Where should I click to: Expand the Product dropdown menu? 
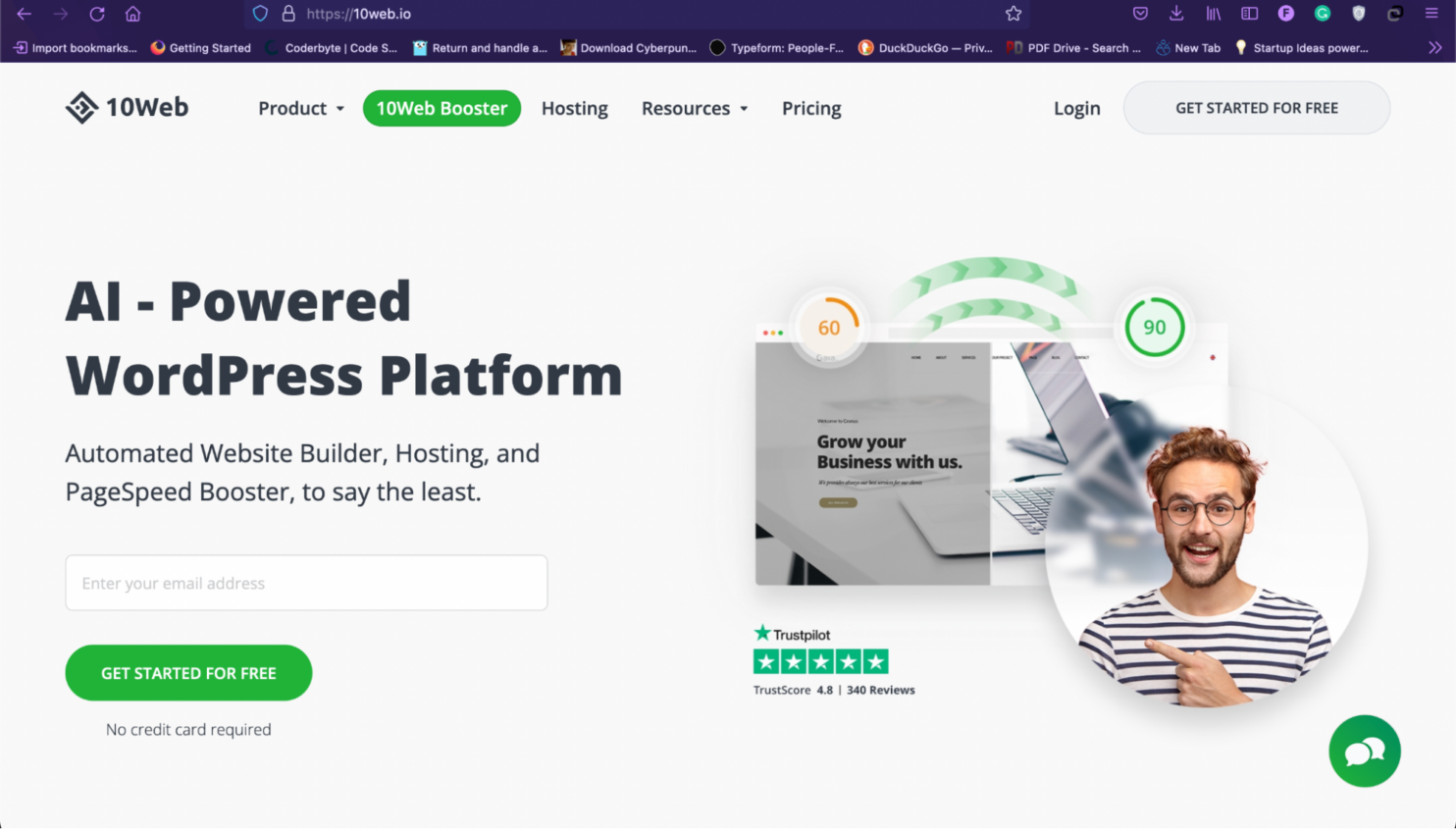300,109
